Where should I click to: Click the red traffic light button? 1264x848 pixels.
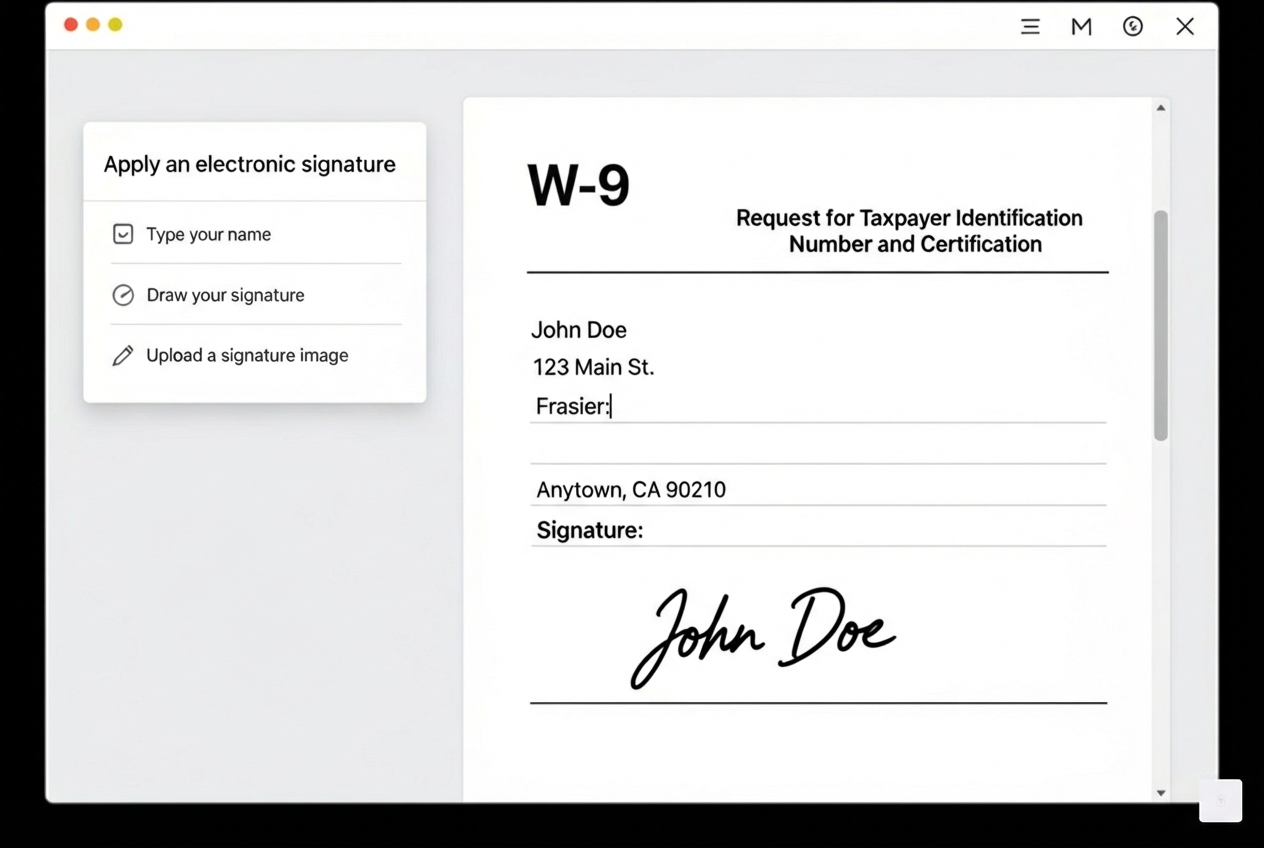71,24
